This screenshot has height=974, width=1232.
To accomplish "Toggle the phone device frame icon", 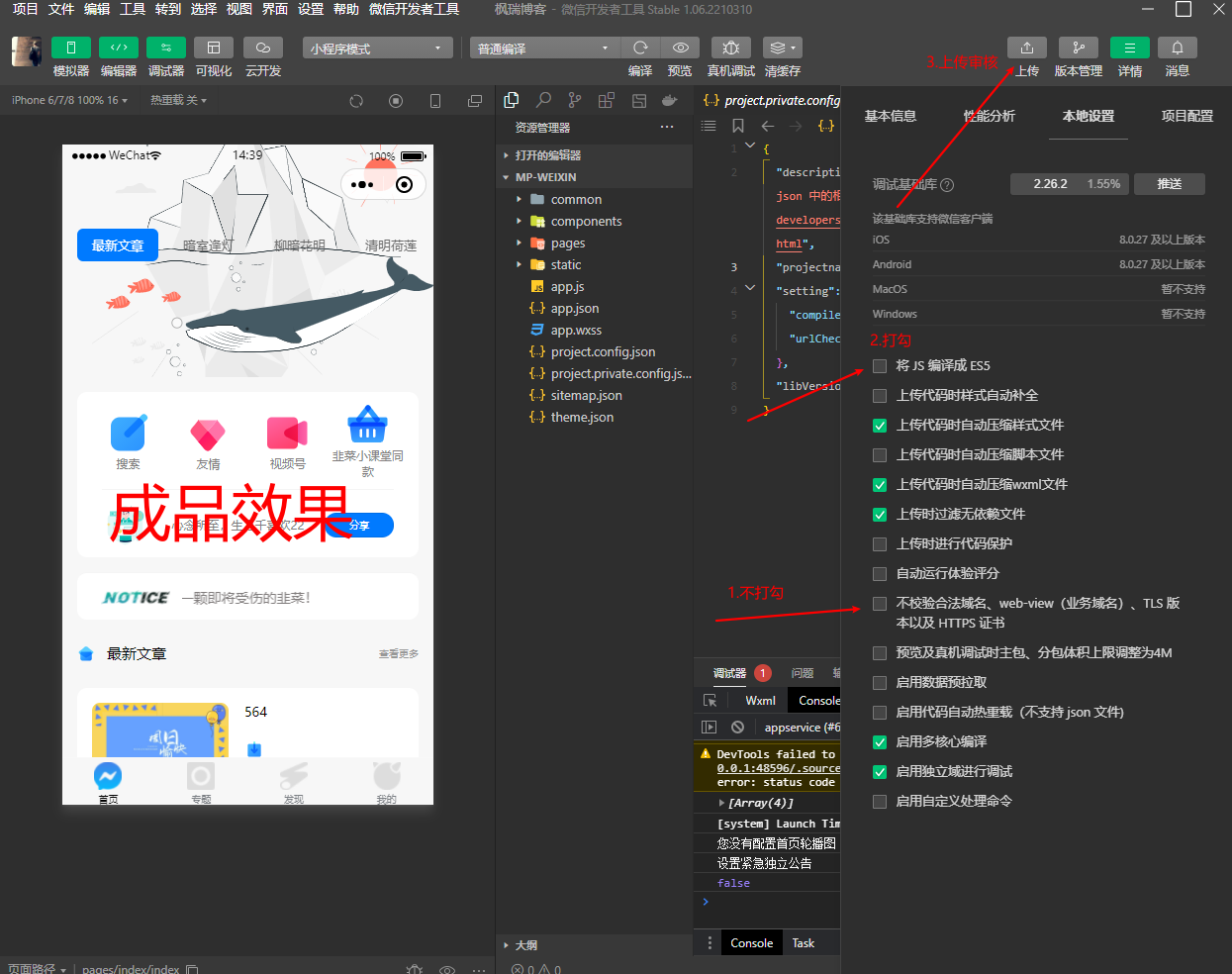I will click(435, 101).
